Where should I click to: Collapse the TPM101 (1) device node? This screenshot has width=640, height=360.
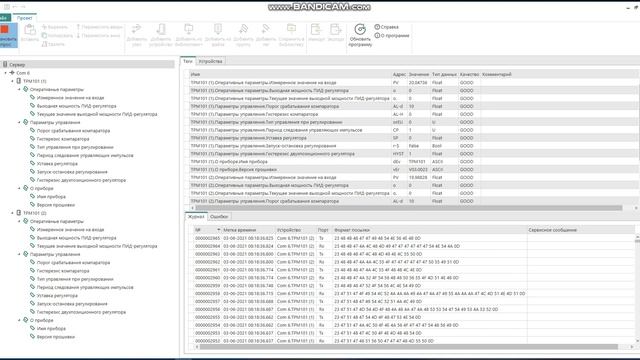(12, 81)
